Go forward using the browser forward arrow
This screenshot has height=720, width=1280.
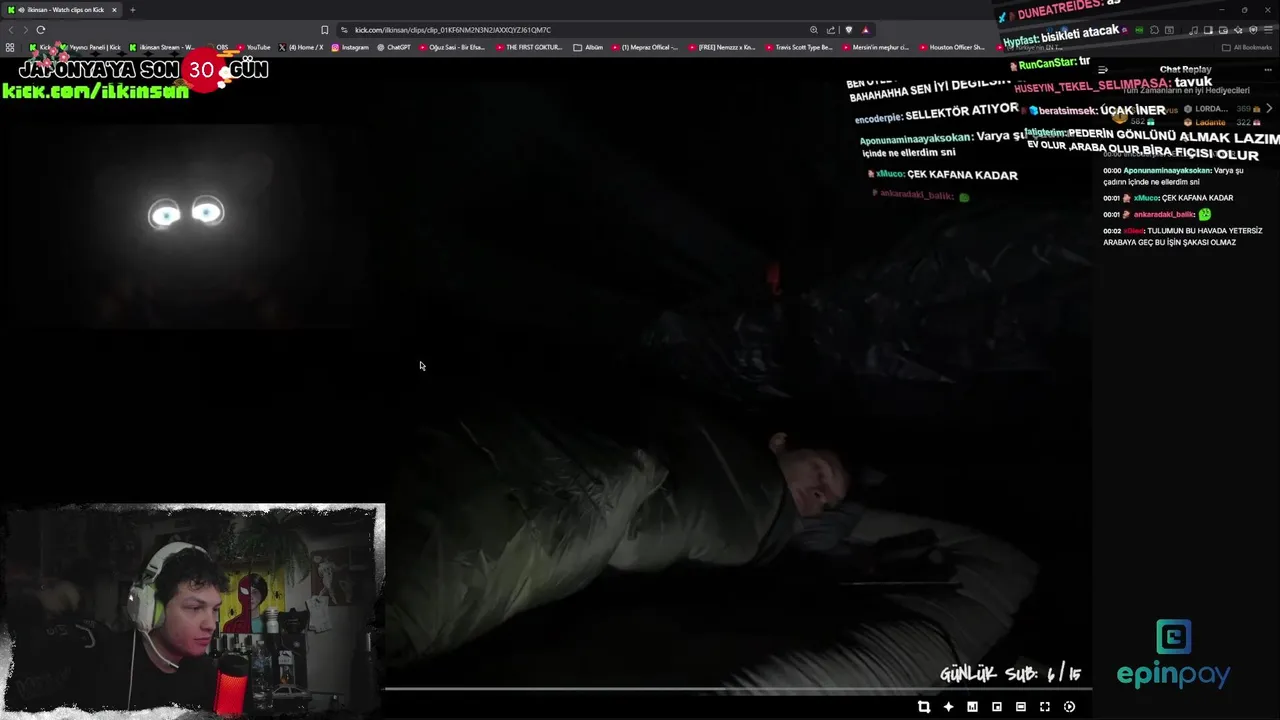coord(25,30)
